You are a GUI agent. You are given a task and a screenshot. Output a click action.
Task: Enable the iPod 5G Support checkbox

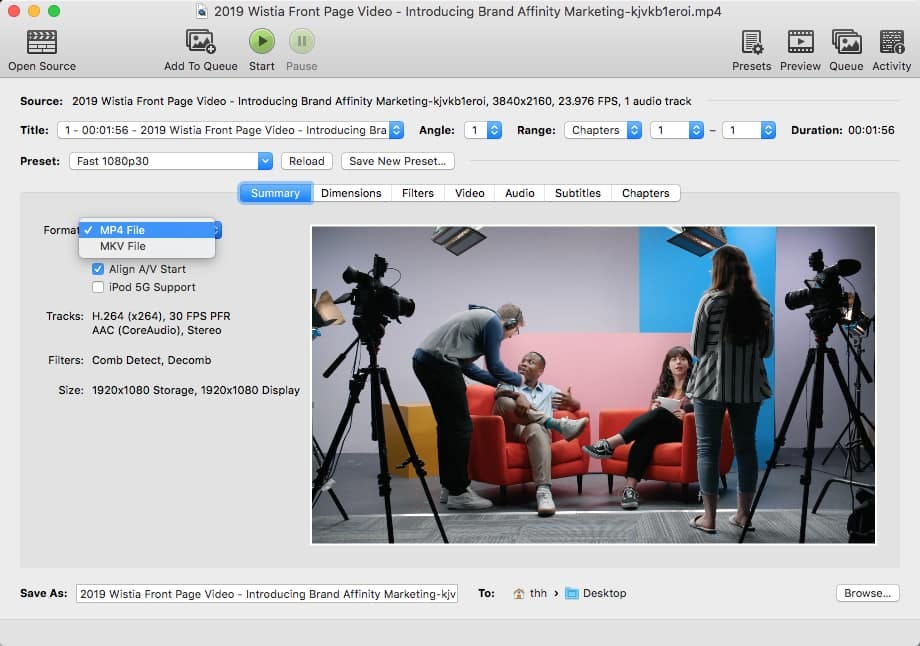tap(98, 288)
